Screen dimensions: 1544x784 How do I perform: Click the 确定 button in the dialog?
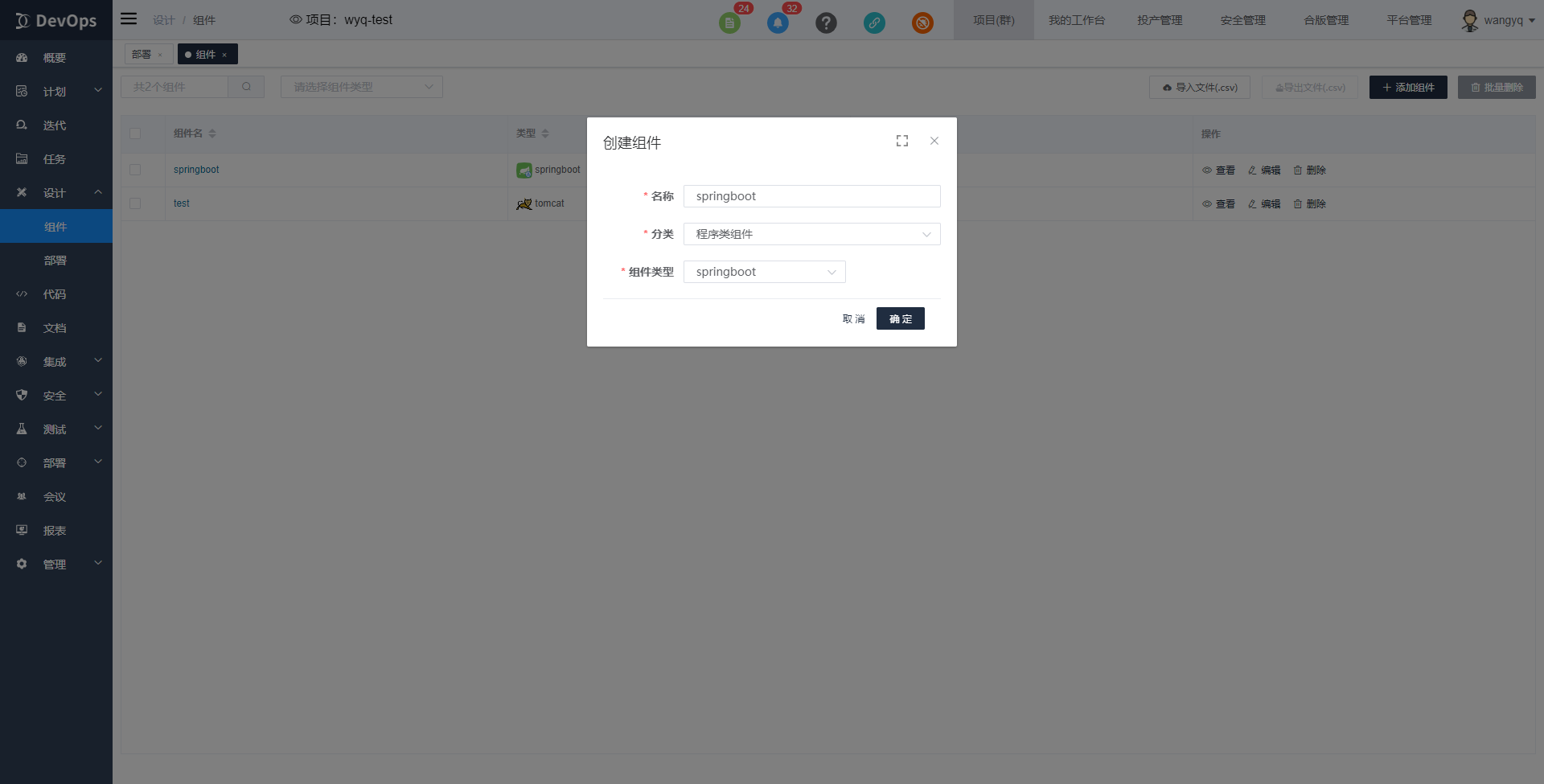(900, 318)
